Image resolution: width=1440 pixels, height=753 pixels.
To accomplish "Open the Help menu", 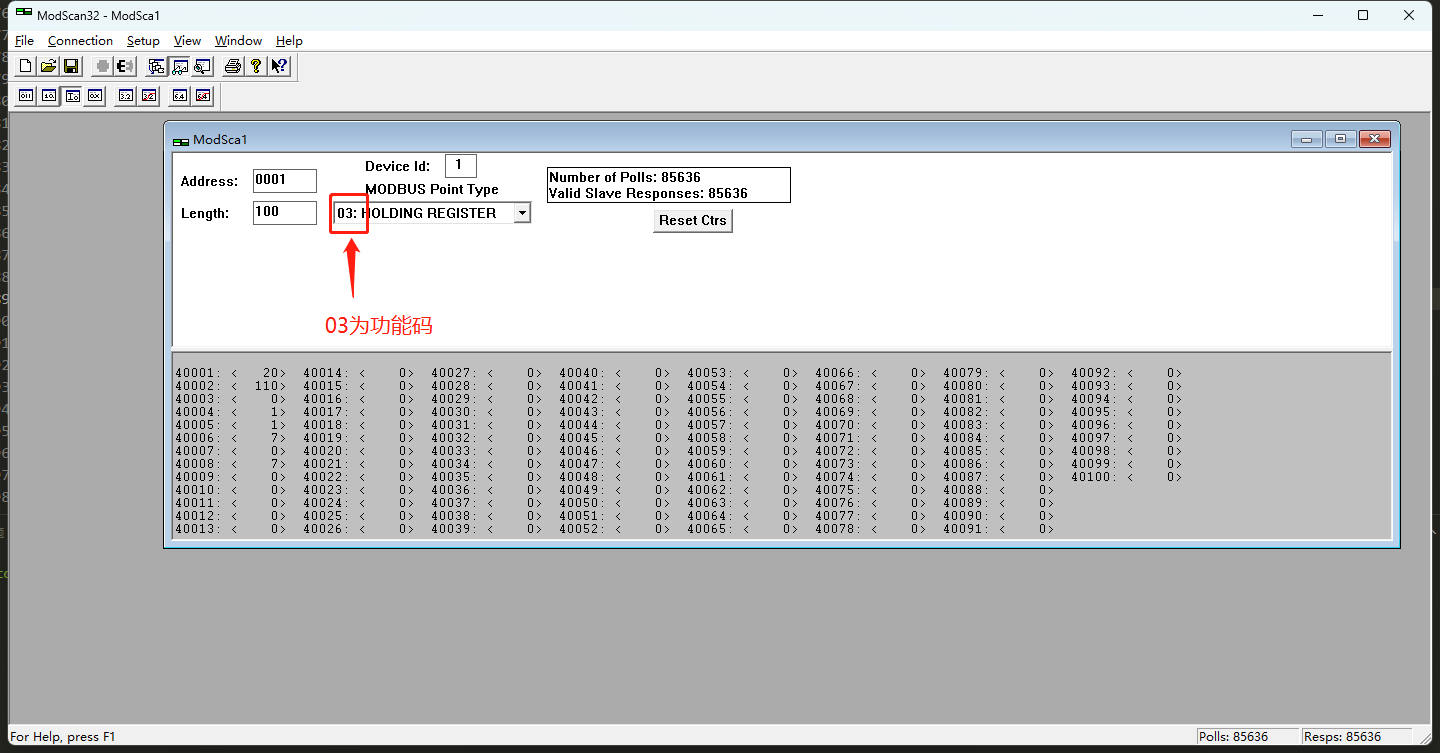I will pyautogui.click(x=289, y=41).
